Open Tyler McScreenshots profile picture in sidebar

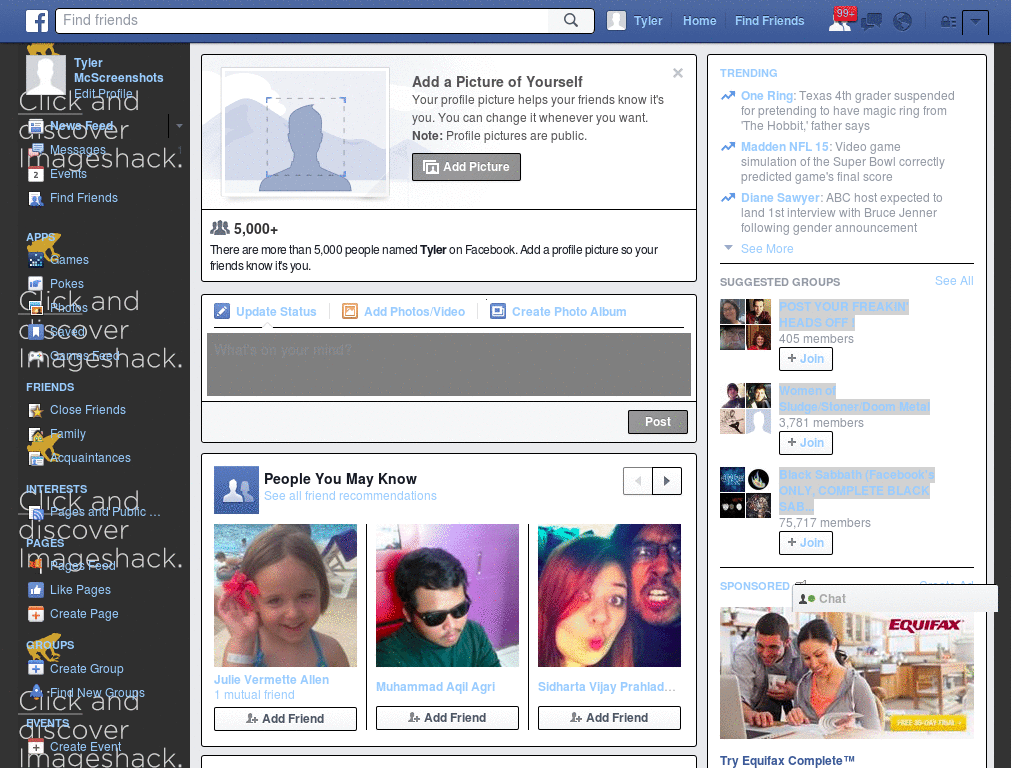tap(46, 75)
